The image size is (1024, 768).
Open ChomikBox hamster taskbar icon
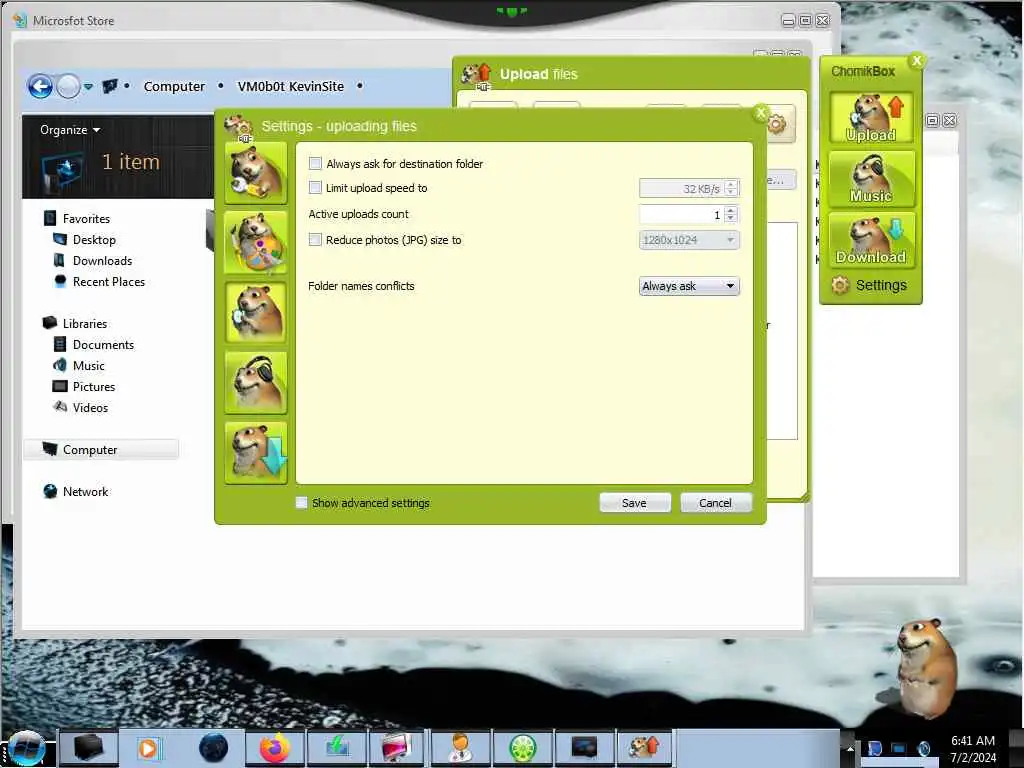[x=644, y=748]
